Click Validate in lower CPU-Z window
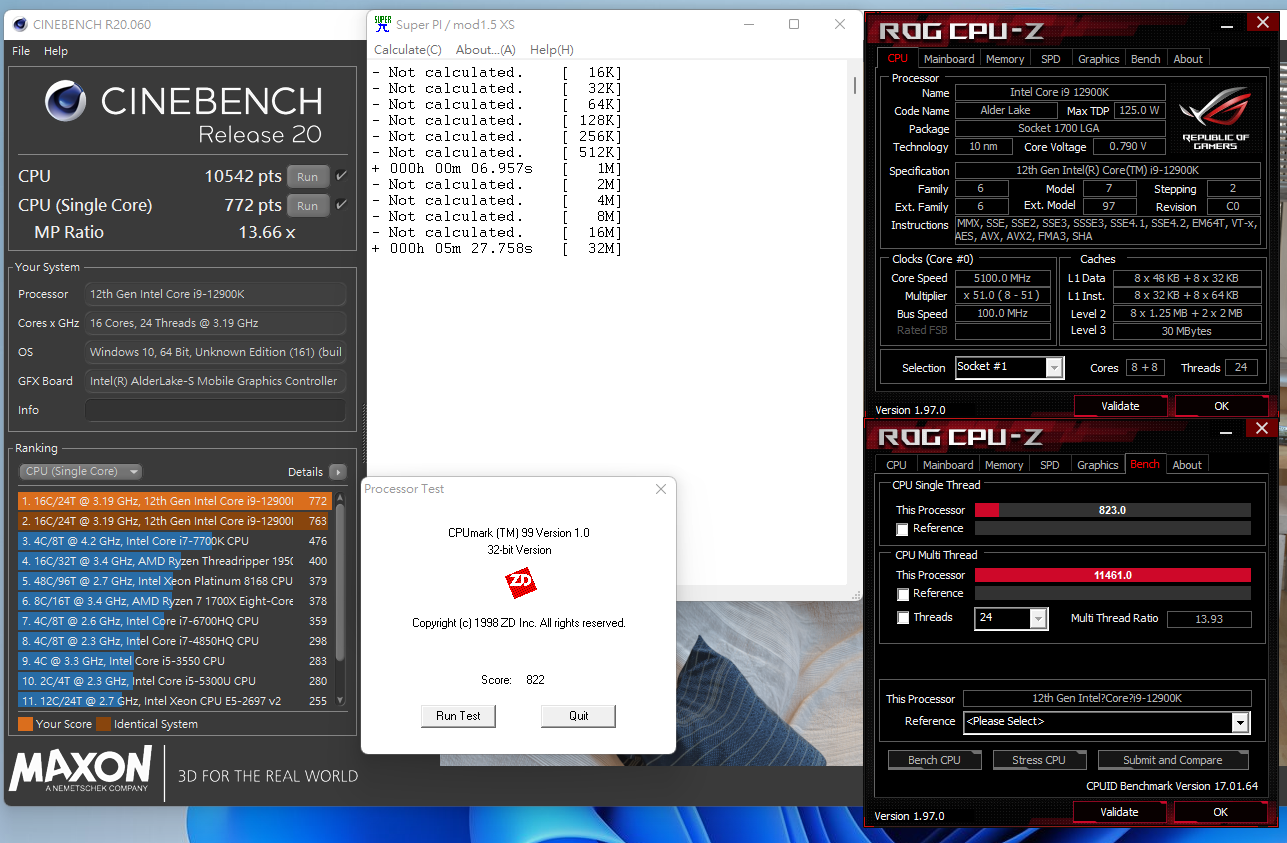This screenshot has width=1287, height=843. [x=1119, y=812]
